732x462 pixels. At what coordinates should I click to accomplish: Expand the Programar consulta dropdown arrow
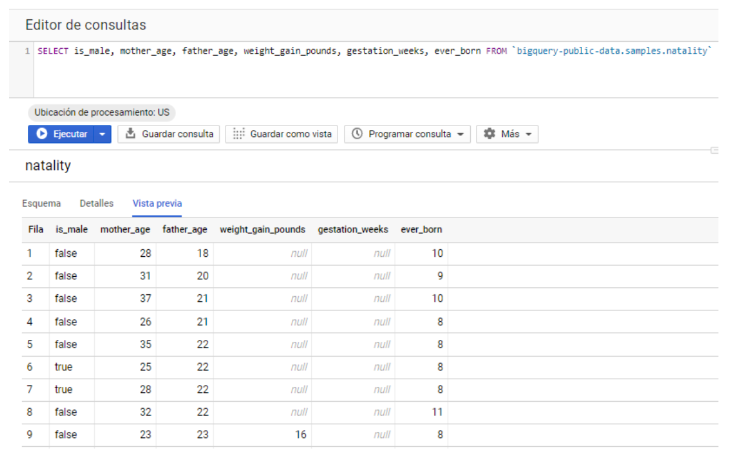pyautogui.click(x=460, y=134)
